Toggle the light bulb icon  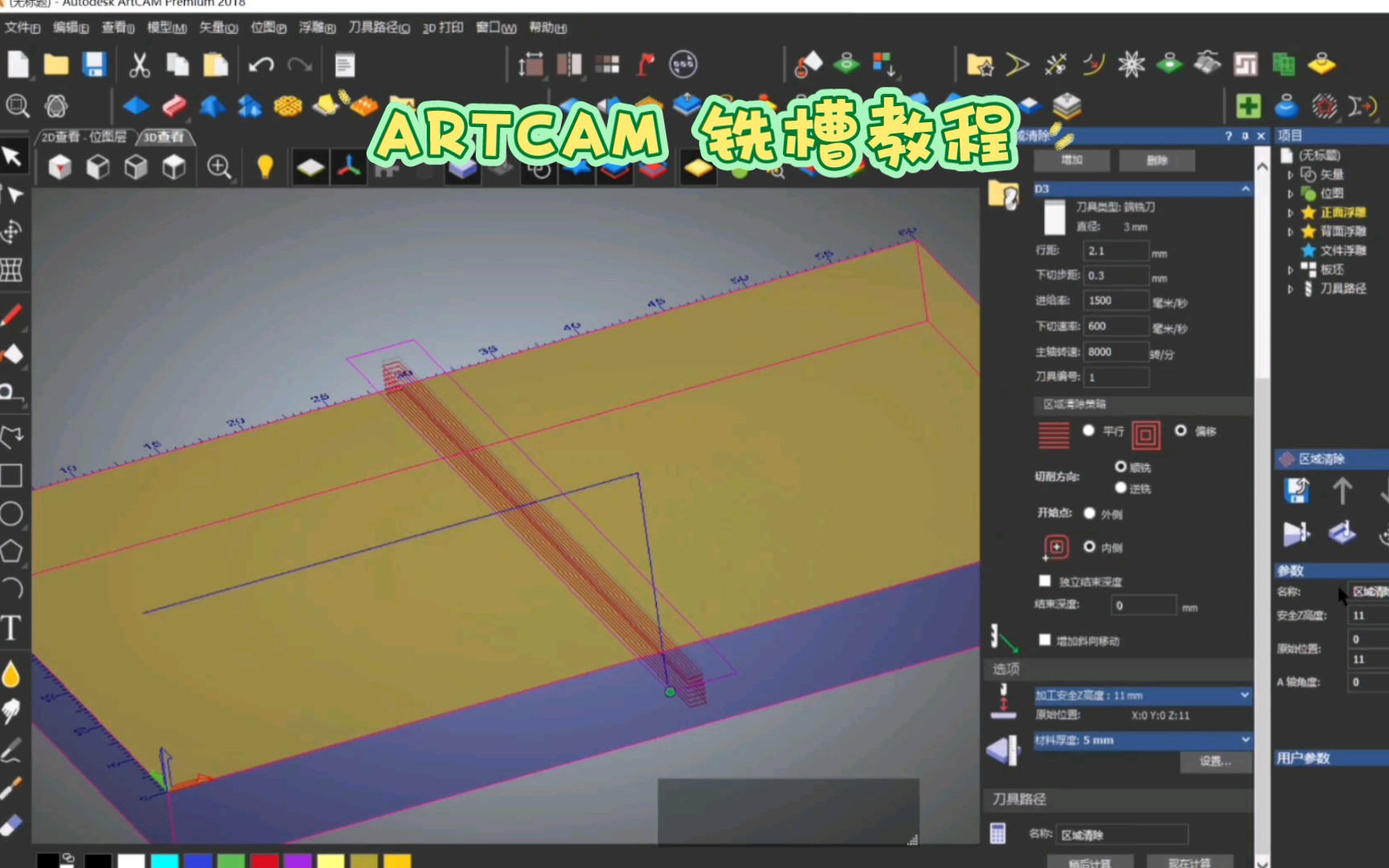pos(265,166)
